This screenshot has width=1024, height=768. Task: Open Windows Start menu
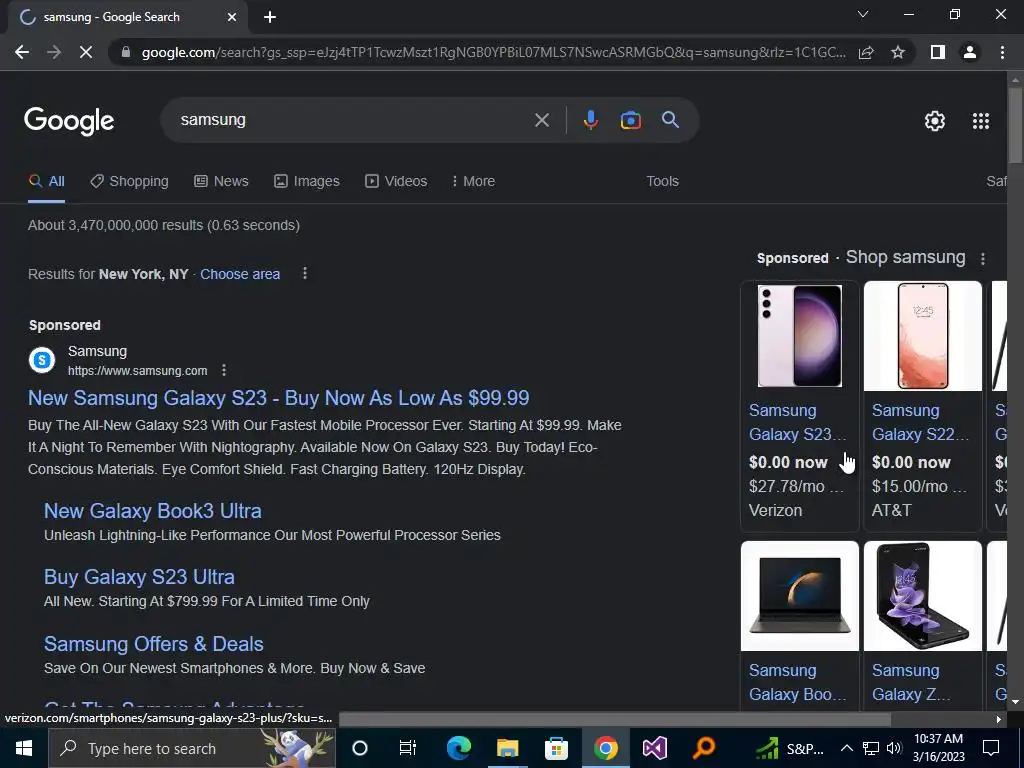(x=24, y=748)
